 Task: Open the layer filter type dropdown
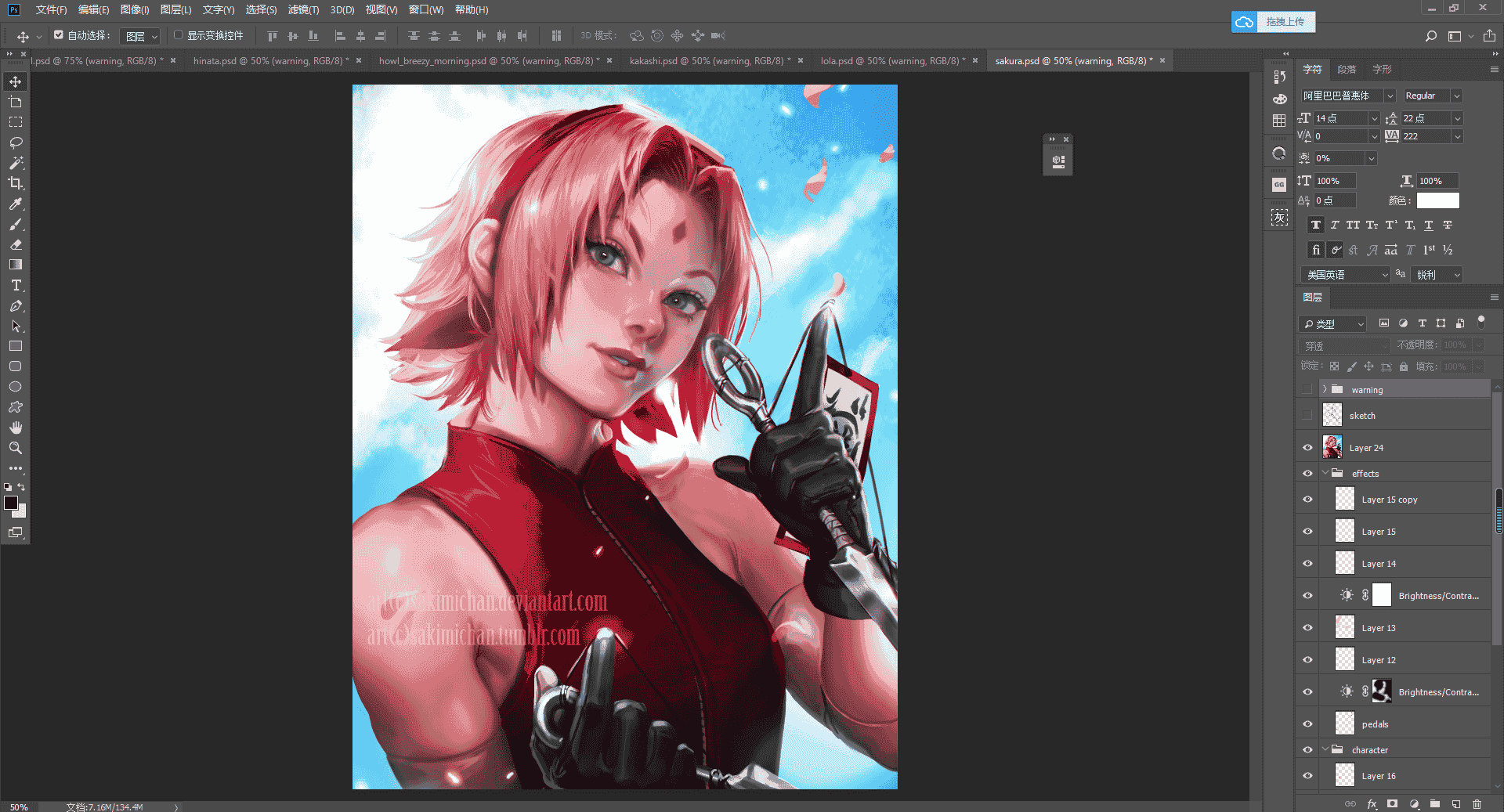pyautogui.click(x=1332, y=323)
